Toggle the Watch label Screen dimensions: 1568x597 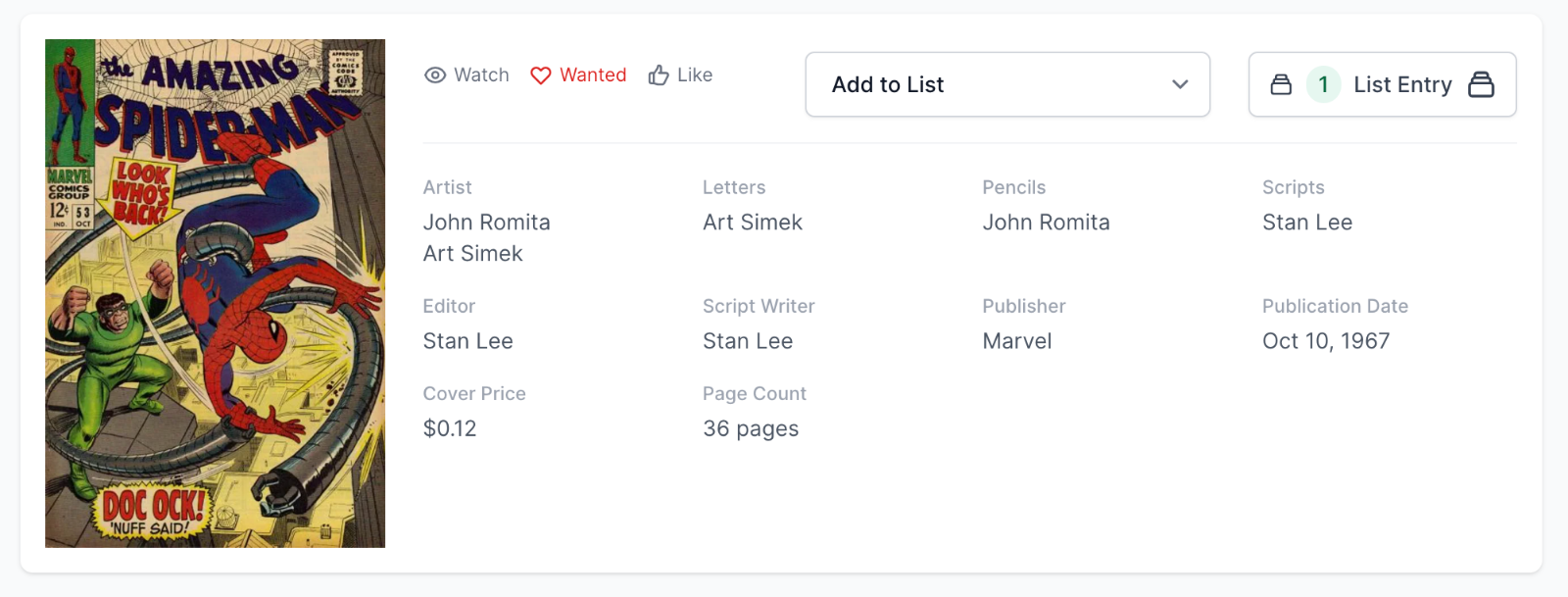(x=481, y=75)
